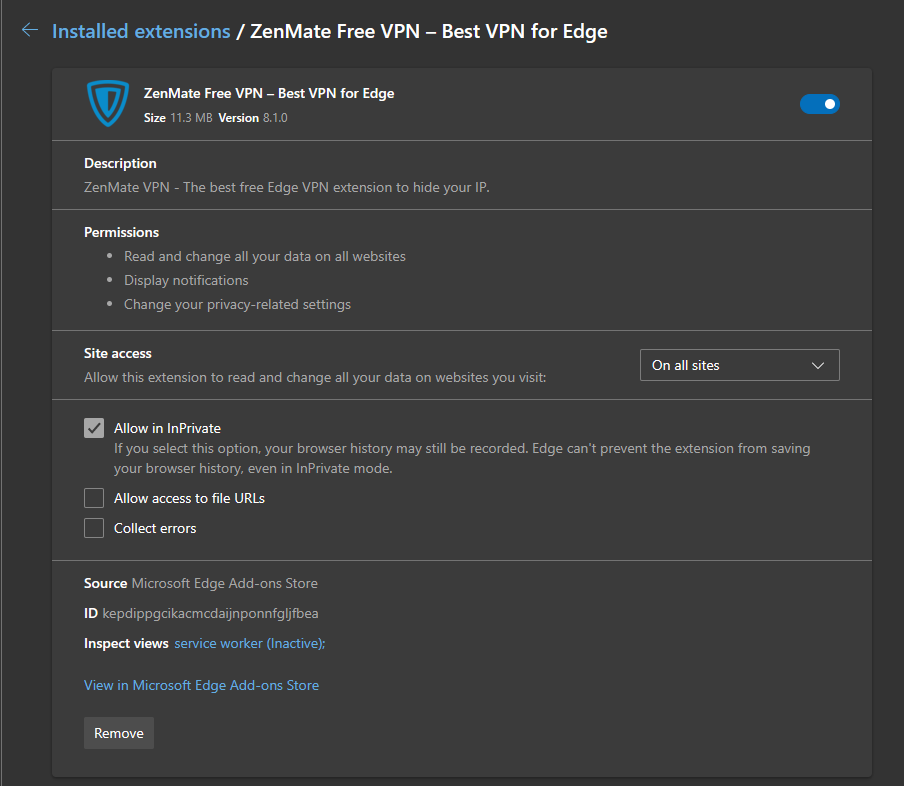The width and height of the screenshot is (904, 786).
Task: Go to Installed extensions breadcrumb
Action: (x=141, y=31)
